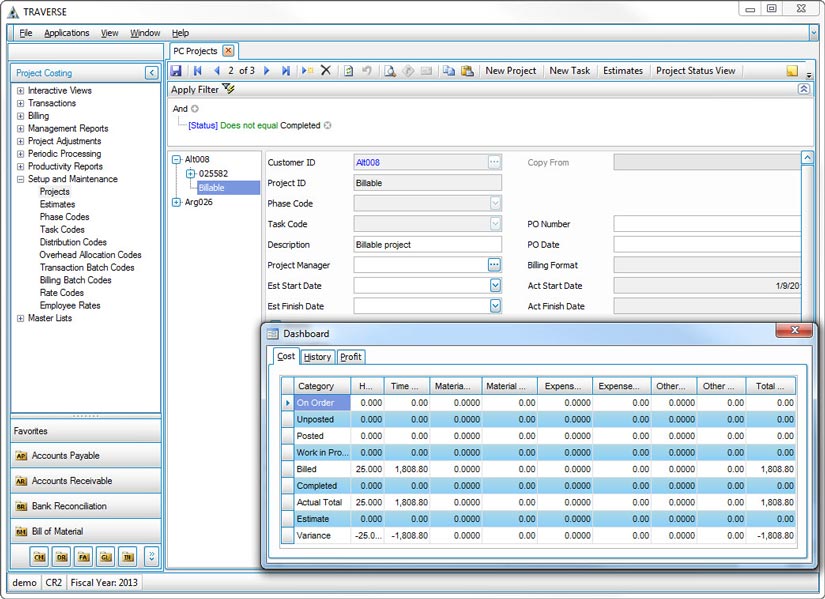Screen dimensions: 825x599
Task: Click the Copy record icon
Action: [448, 70]
